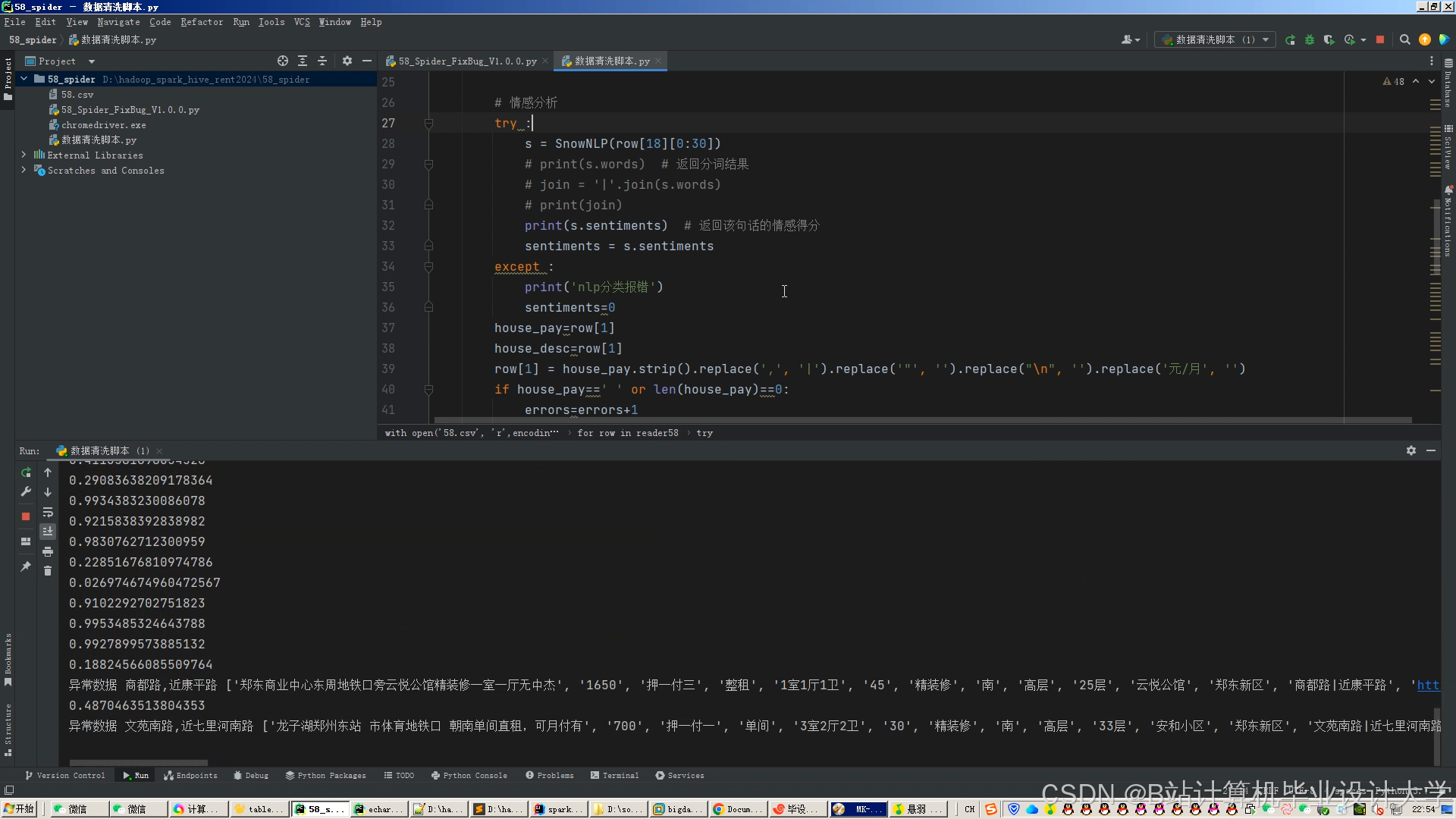
Task: Switch to 58_Spider_FixBug_V1.0.0.py editor tab
Action: click(x=467, y=61)
